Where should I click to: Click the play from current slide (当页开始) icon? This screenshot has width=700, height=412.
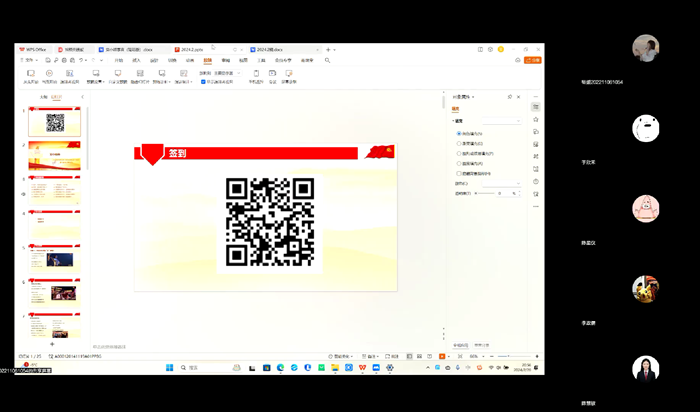(47, 74)
